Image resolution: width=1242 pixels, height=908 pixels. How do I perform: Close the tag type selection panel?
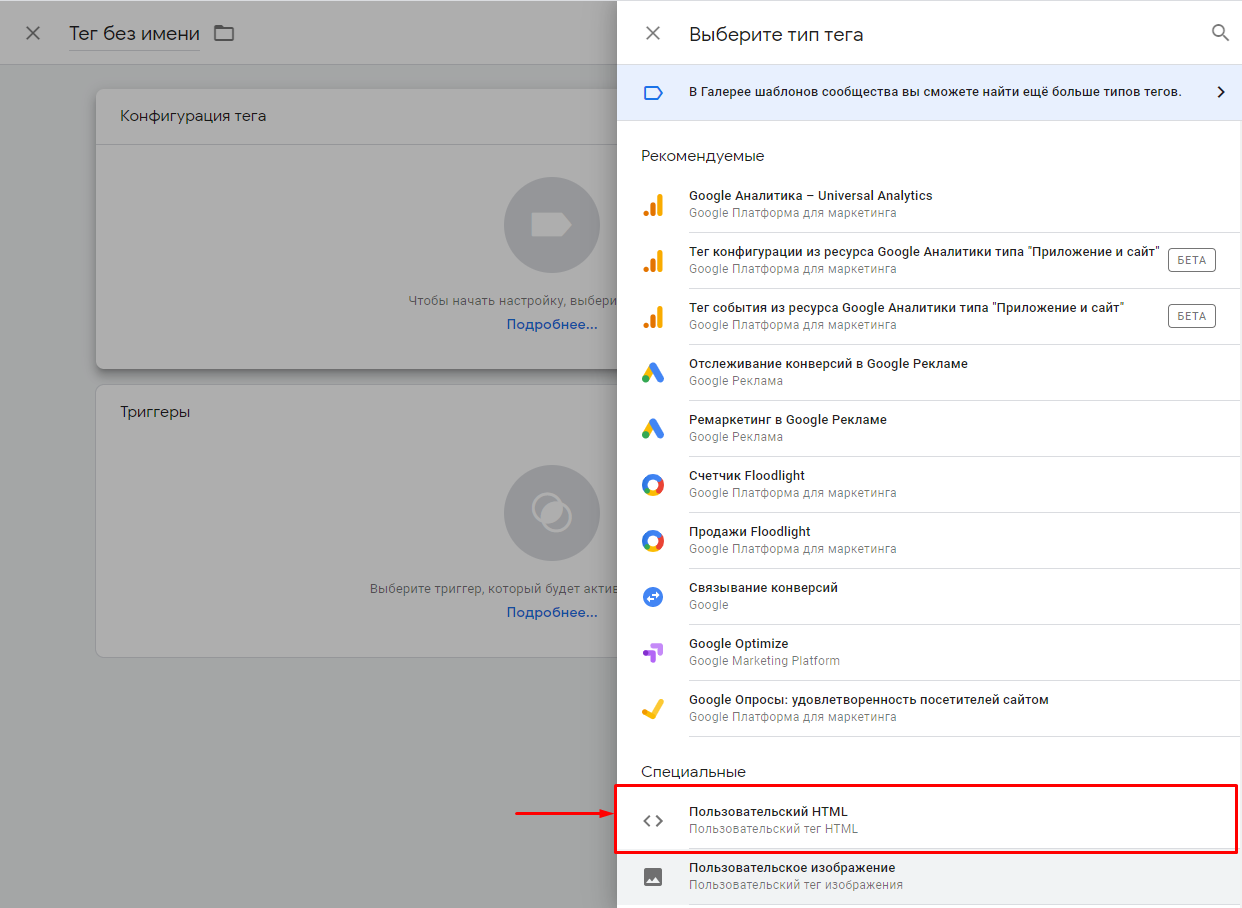coord(653,33)
